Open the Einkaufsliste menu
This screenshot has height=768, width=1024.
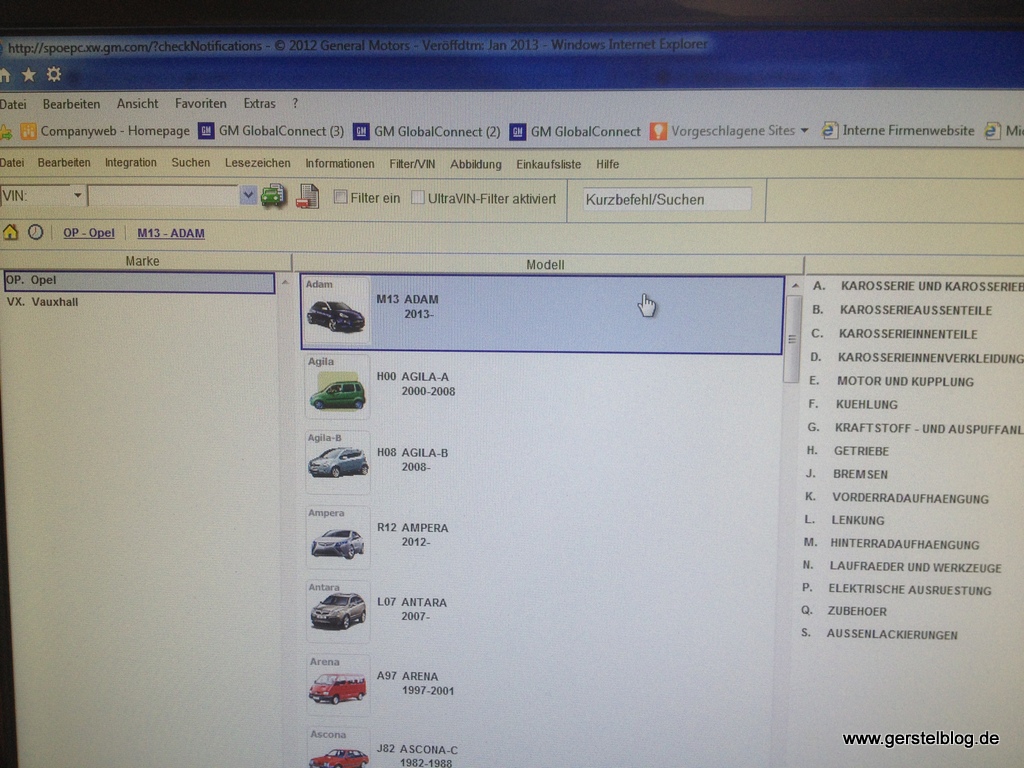(x=549, y=165)
